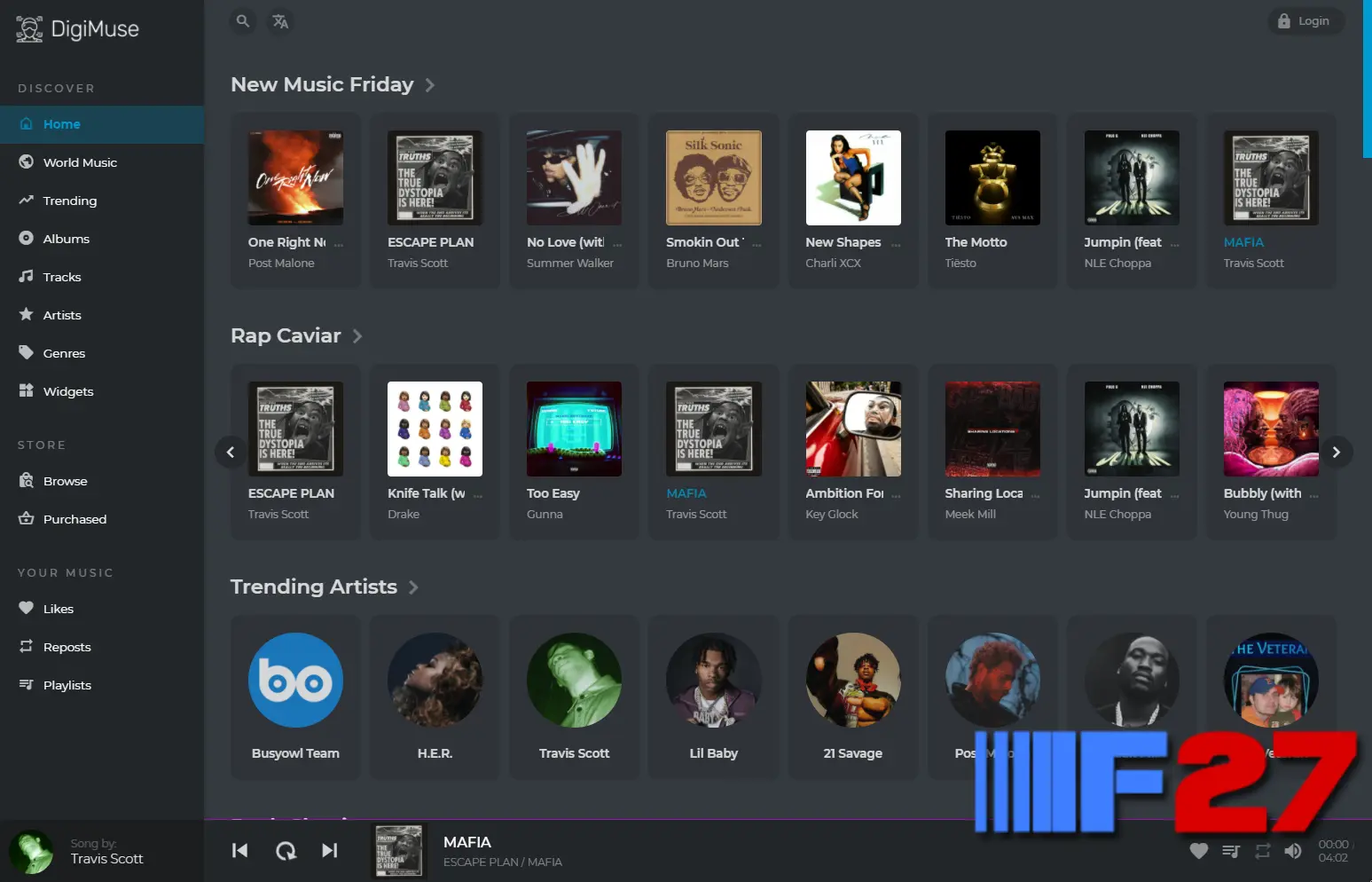This screenshot has height=882, width=1372.
Task: Open World Music section
Action: (x=102, y=162)
